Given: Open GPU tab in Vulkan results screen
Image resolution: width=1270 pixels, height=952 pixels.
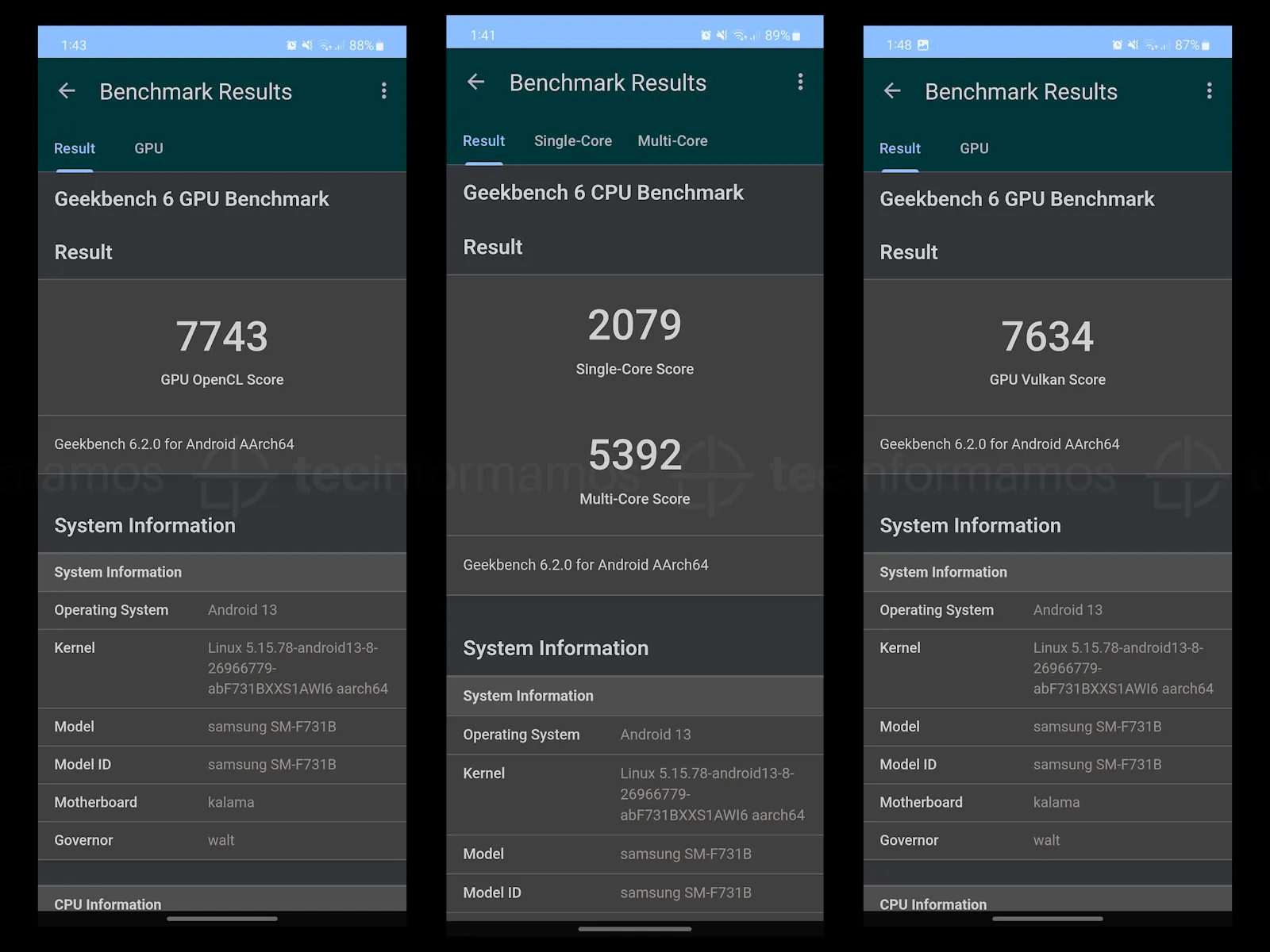Looking at the screenshot, I should (974, 148).
